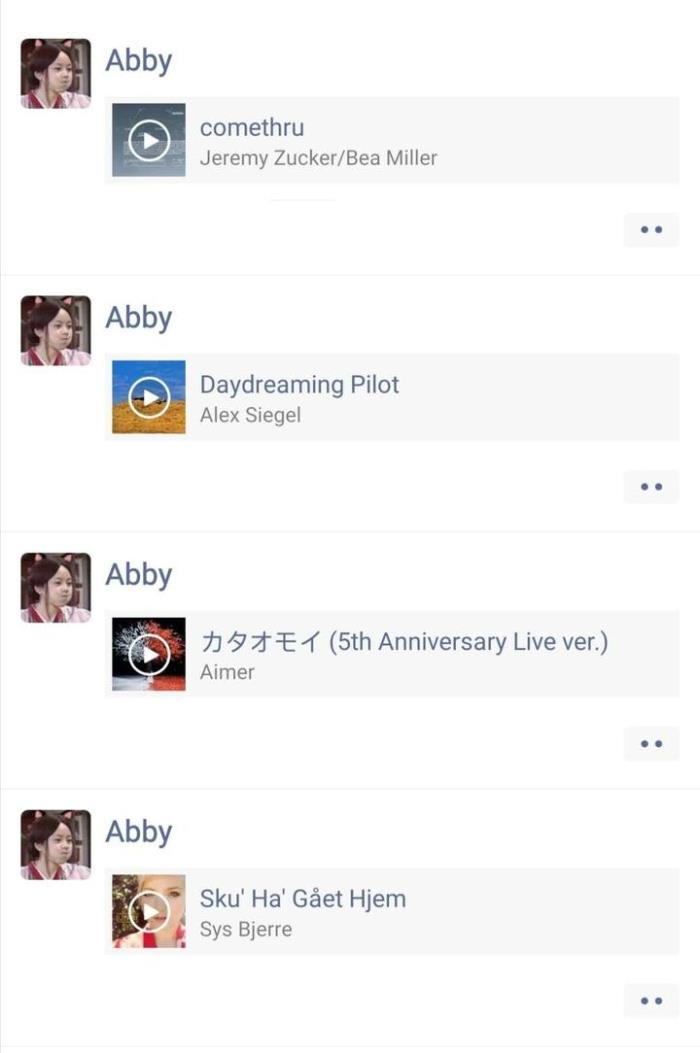
Task: Open Abby's avatar on Sys Bjerre post
Action: point(56,845)
